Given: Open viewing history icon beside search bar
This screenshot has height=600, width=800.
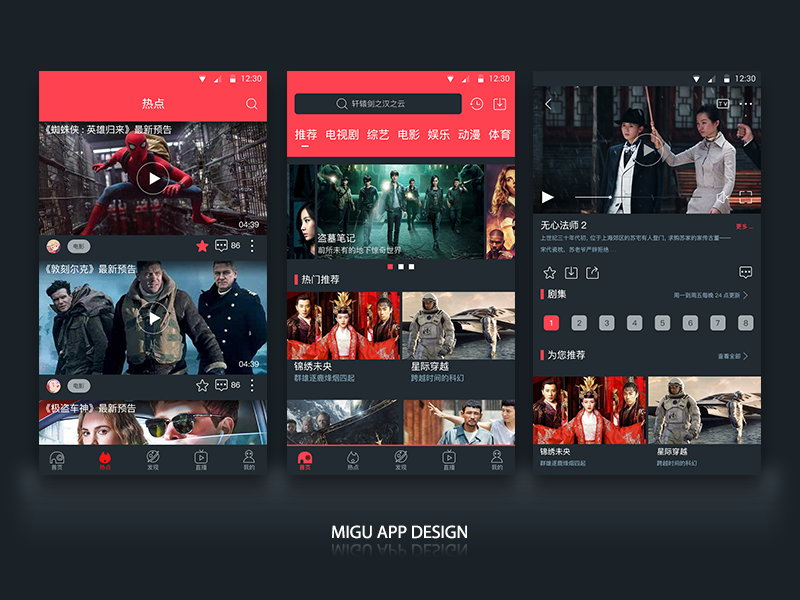Looking at the screenshot, I should point(475,103).
